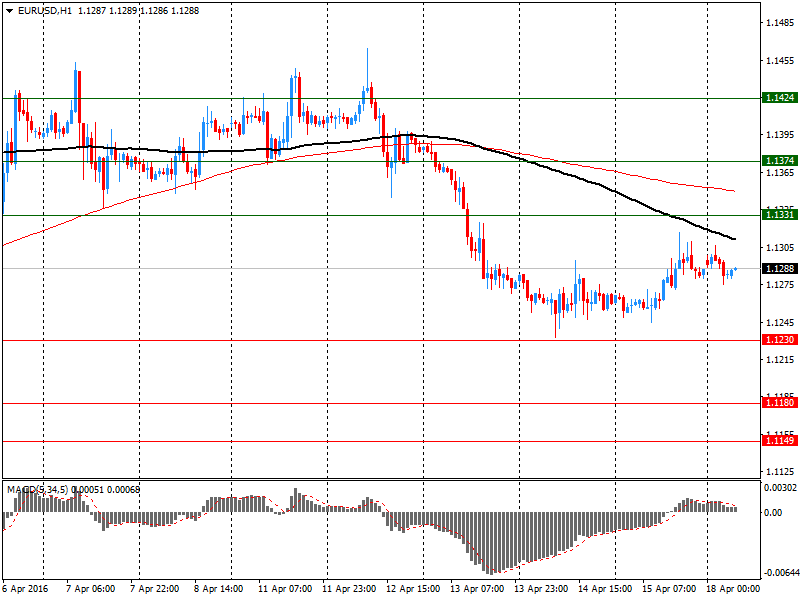Viewport: 800px width, 600px height.
Task: Select the 1.1424 green price level label
Action: point(780,97)
